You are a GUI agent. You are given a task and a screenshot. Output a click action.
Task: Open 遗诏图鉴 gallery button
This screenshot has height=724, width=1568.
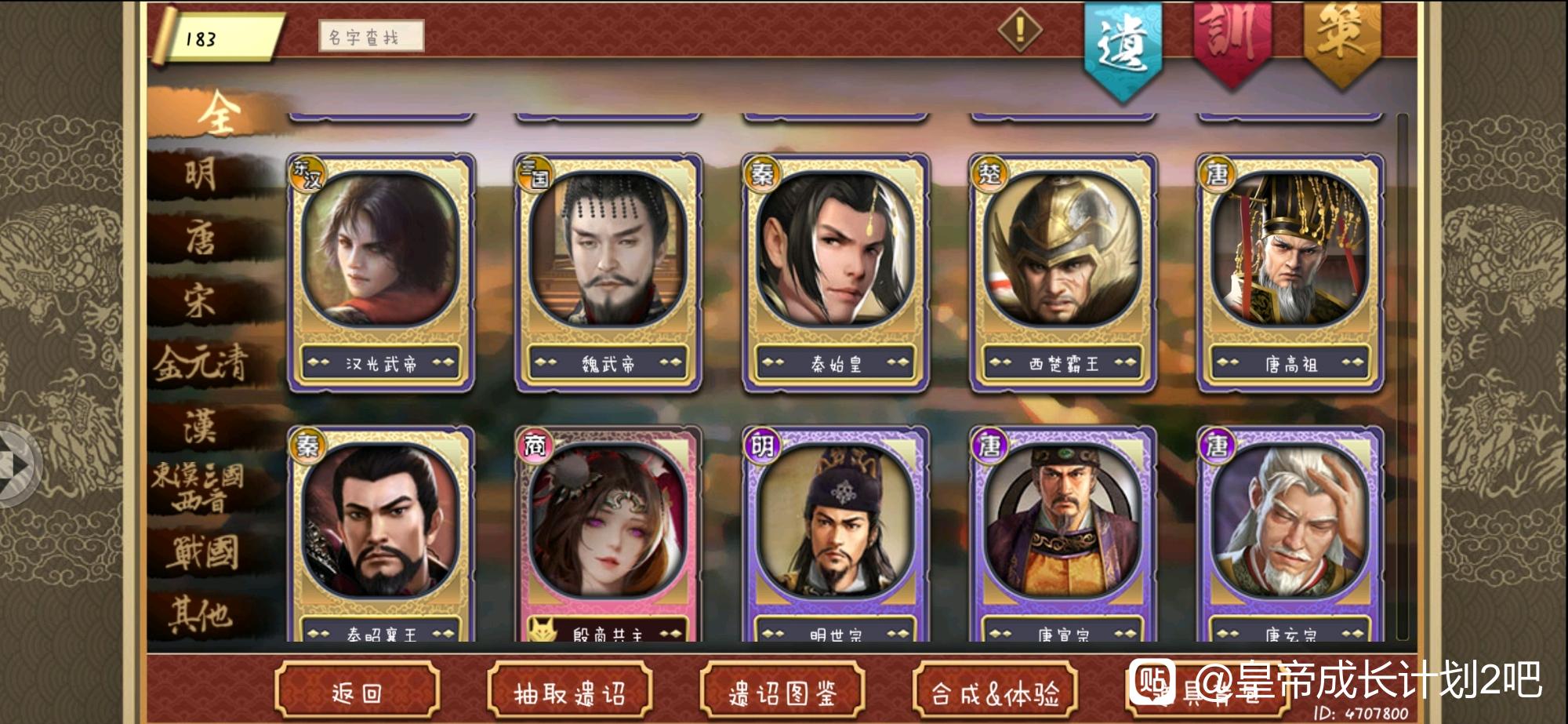[x=782, y=693]
